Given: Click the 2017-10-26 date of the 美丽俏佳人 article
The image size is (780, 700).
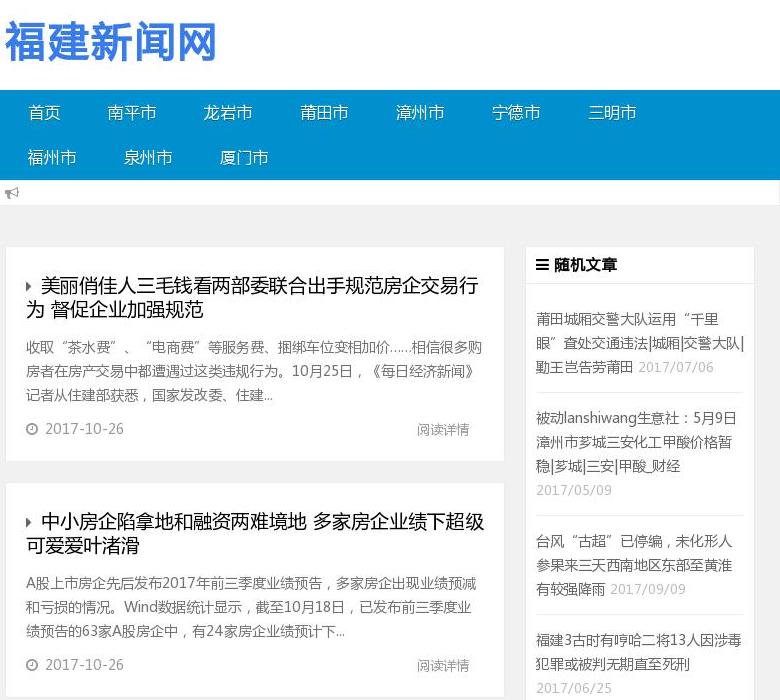Looking at the screenshot, I should (x=84, y=429).
